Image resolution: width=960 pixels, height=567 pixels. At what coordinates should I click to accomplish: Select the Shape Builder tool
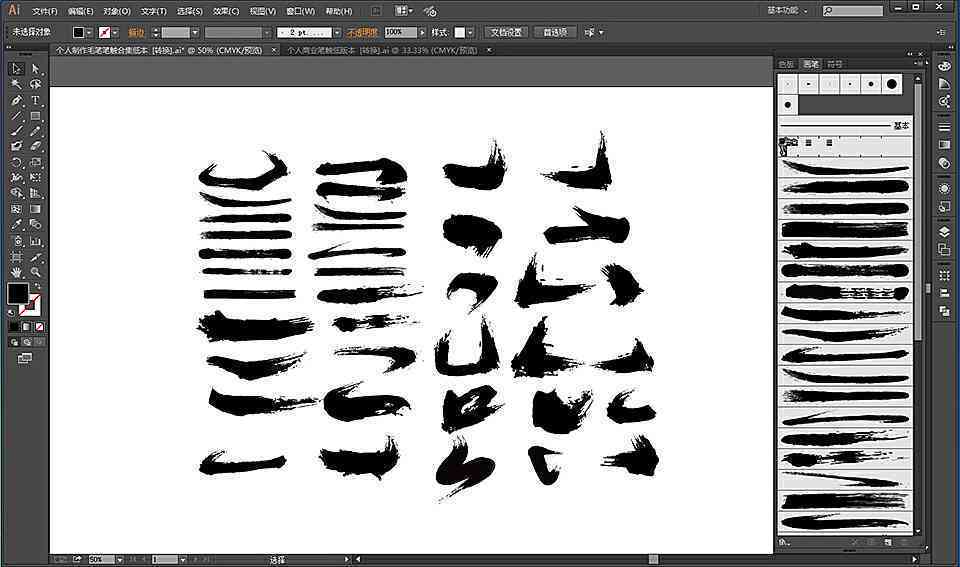click(17, 193)
